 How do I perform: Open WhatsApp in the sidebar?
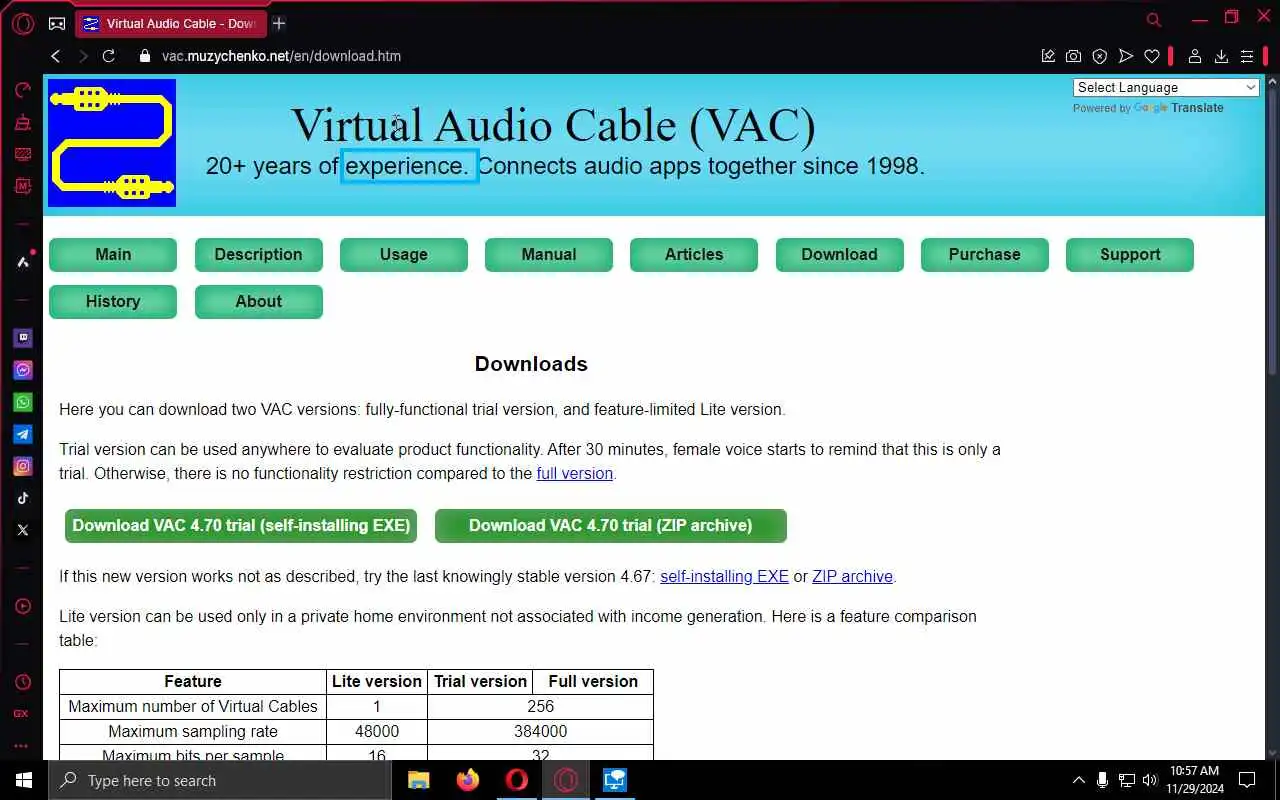(22, 402)
